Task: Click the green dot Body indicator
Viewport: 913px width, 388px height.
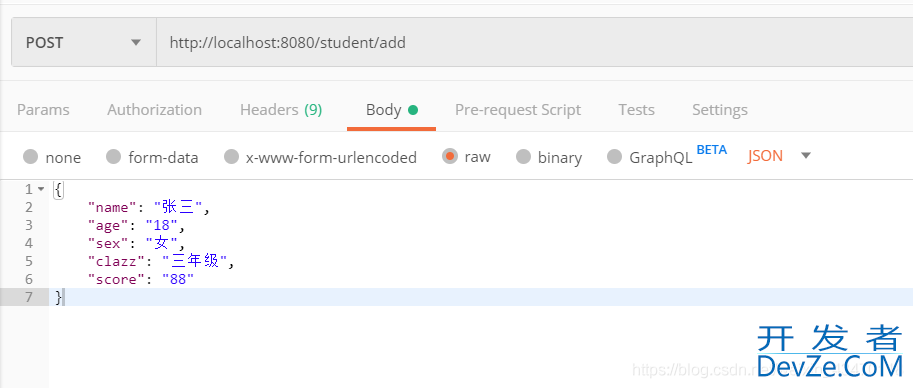Action: 413,110
